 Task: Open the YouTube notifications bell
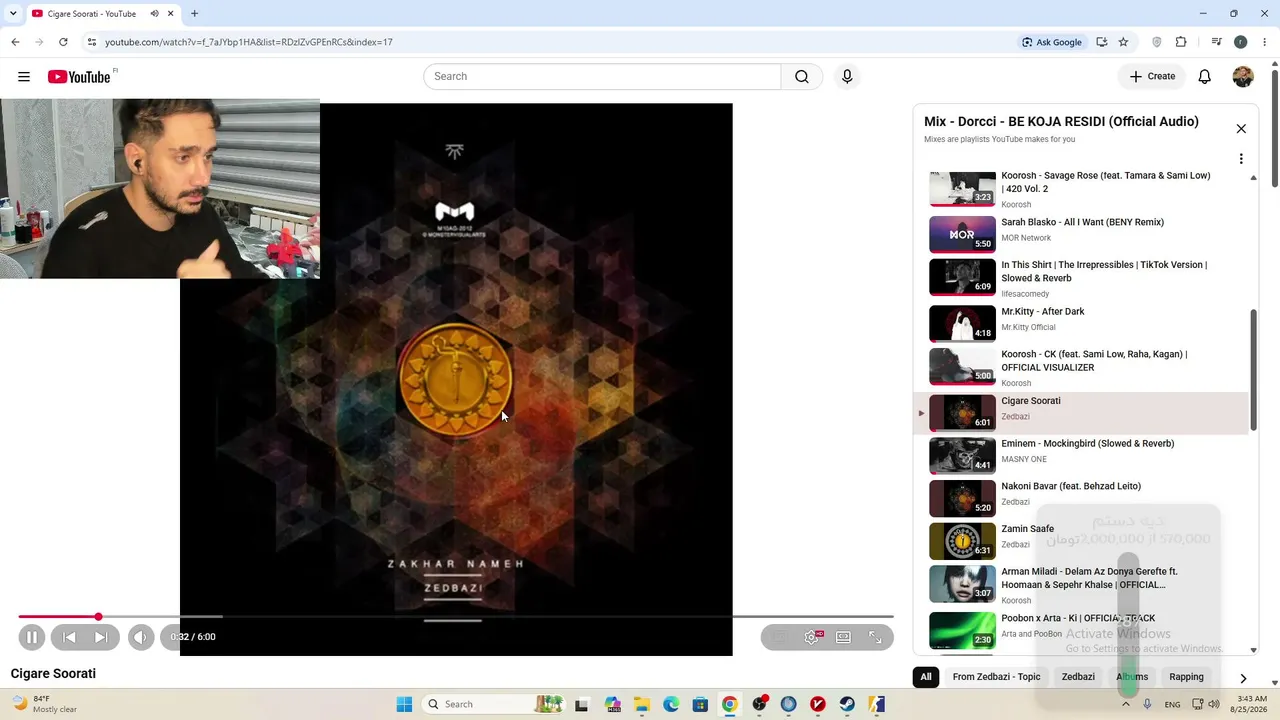1205,77
